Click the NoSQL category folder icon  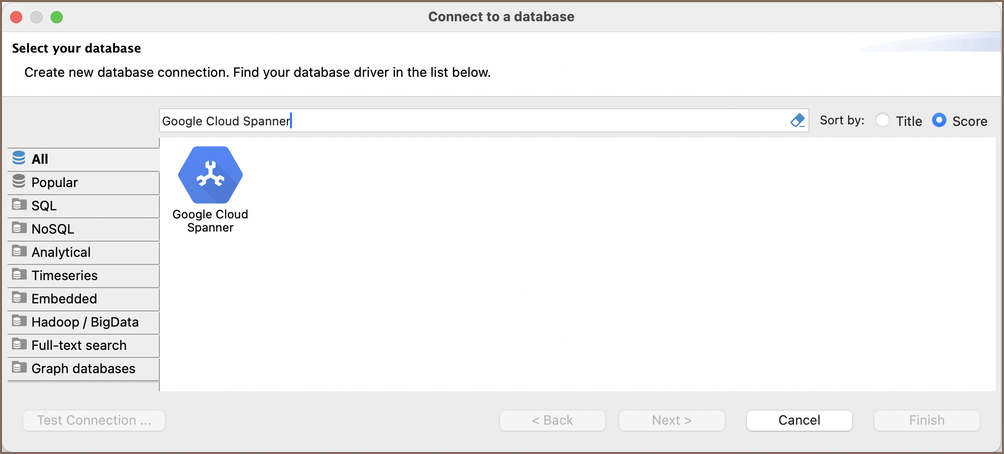click(x=19, y=228)
